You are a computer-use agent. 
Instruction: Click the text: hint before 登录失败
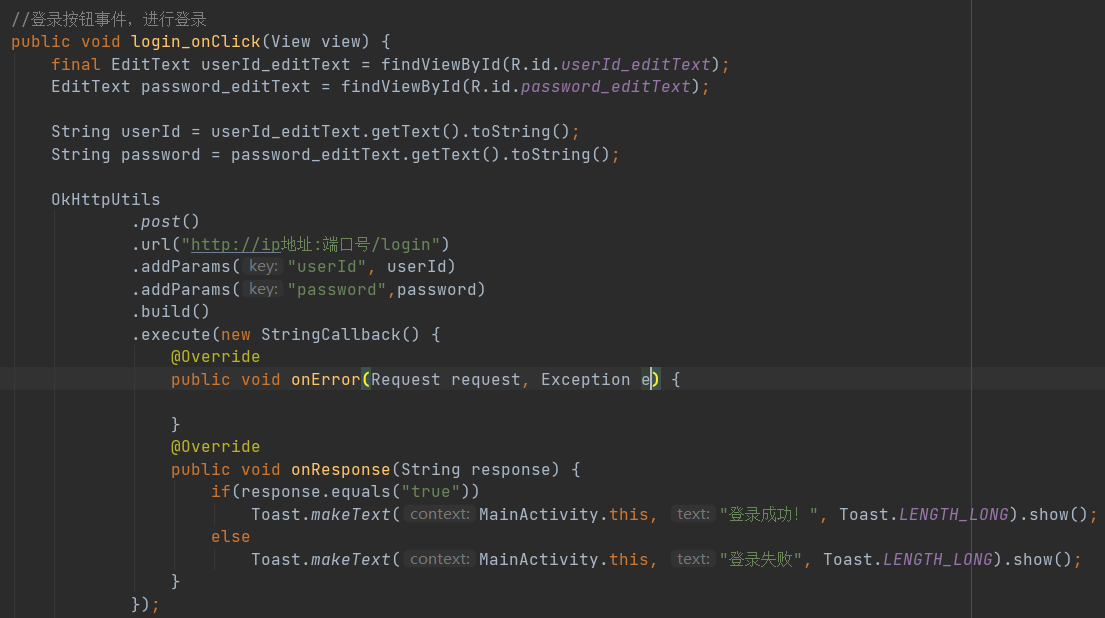pos(692,559)
